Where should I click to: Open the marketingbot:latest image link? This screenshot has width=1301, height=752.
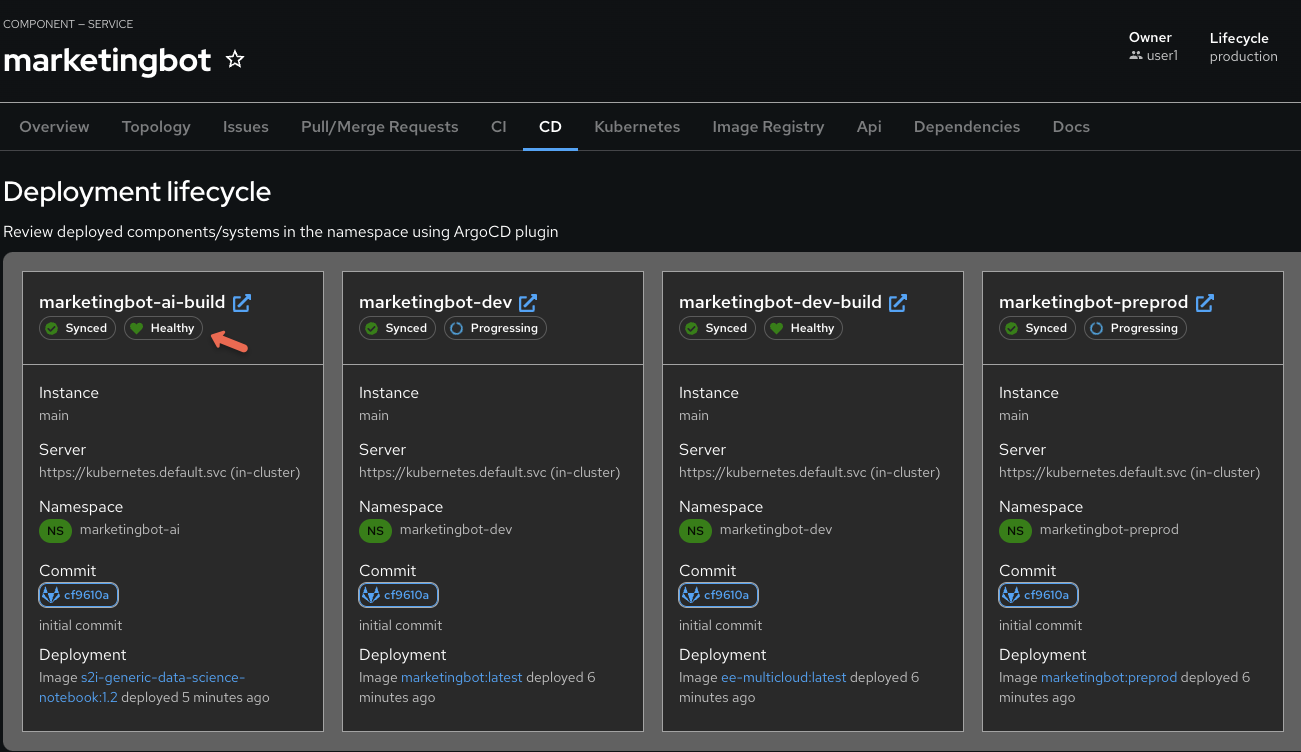point(461,678)
